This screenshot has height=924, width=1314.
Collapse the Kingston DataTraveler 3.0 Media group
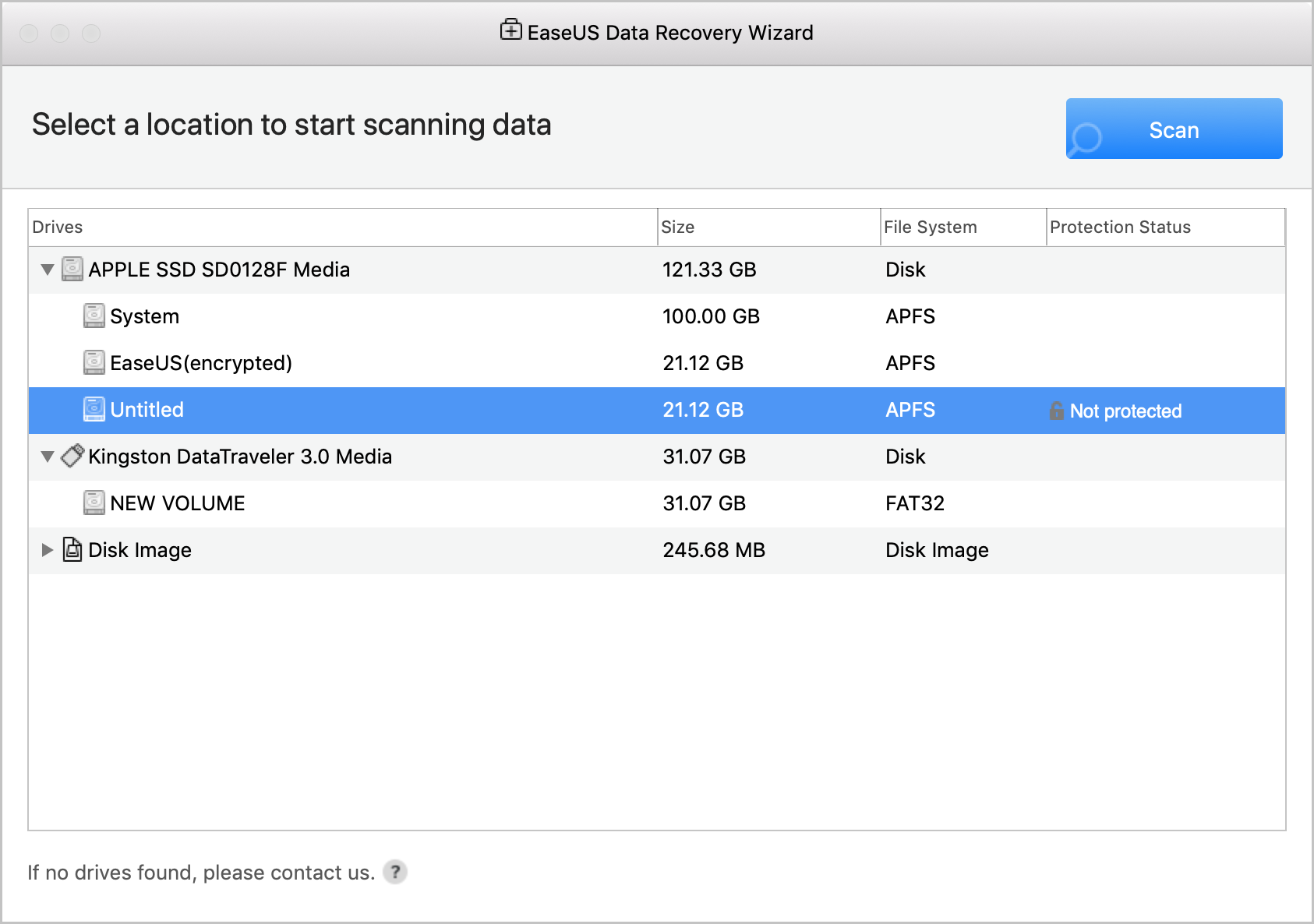[x=48, y=457]
